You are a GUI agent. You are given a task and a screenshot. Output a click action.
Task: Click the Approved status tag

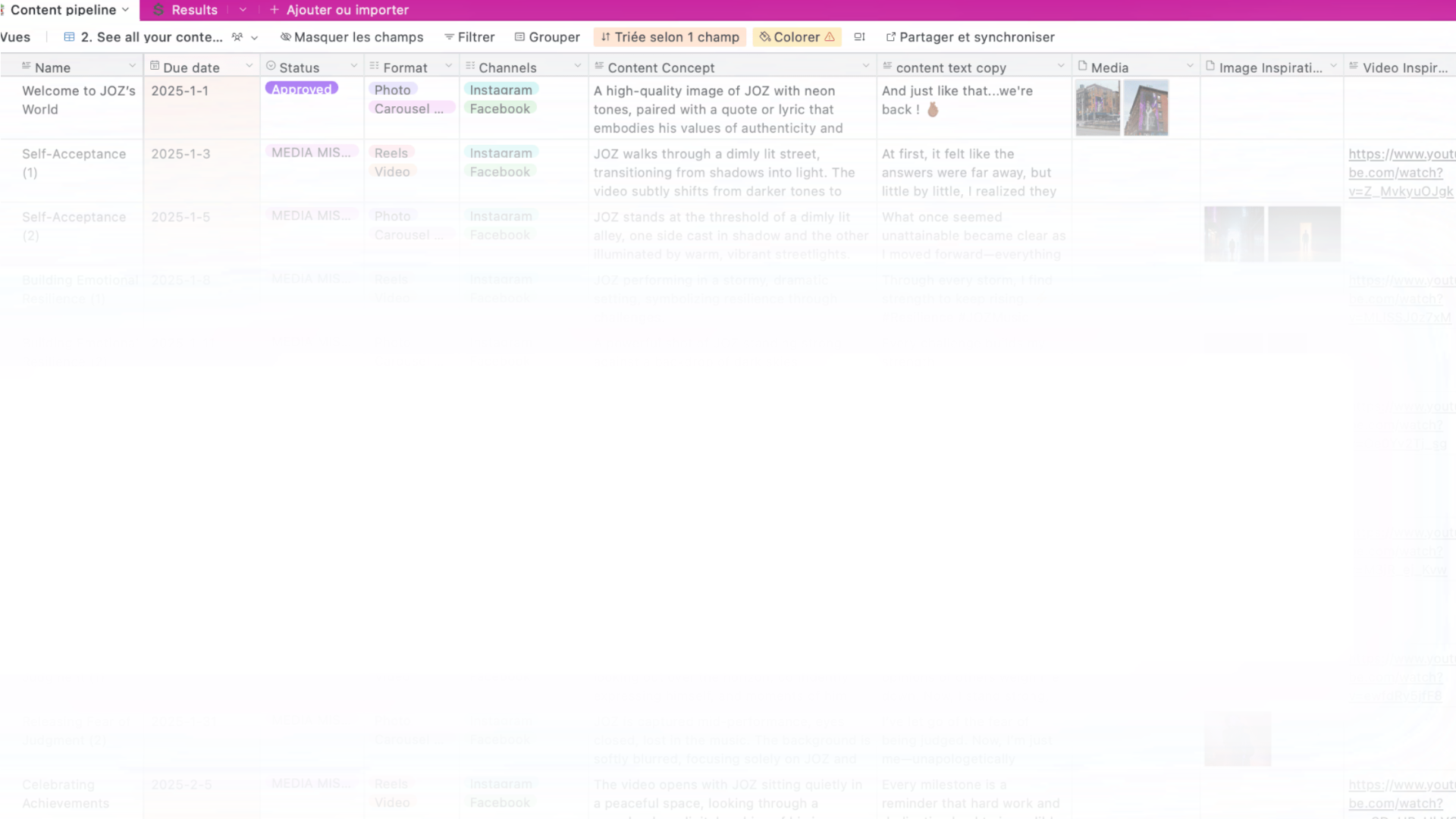point(301,89)
